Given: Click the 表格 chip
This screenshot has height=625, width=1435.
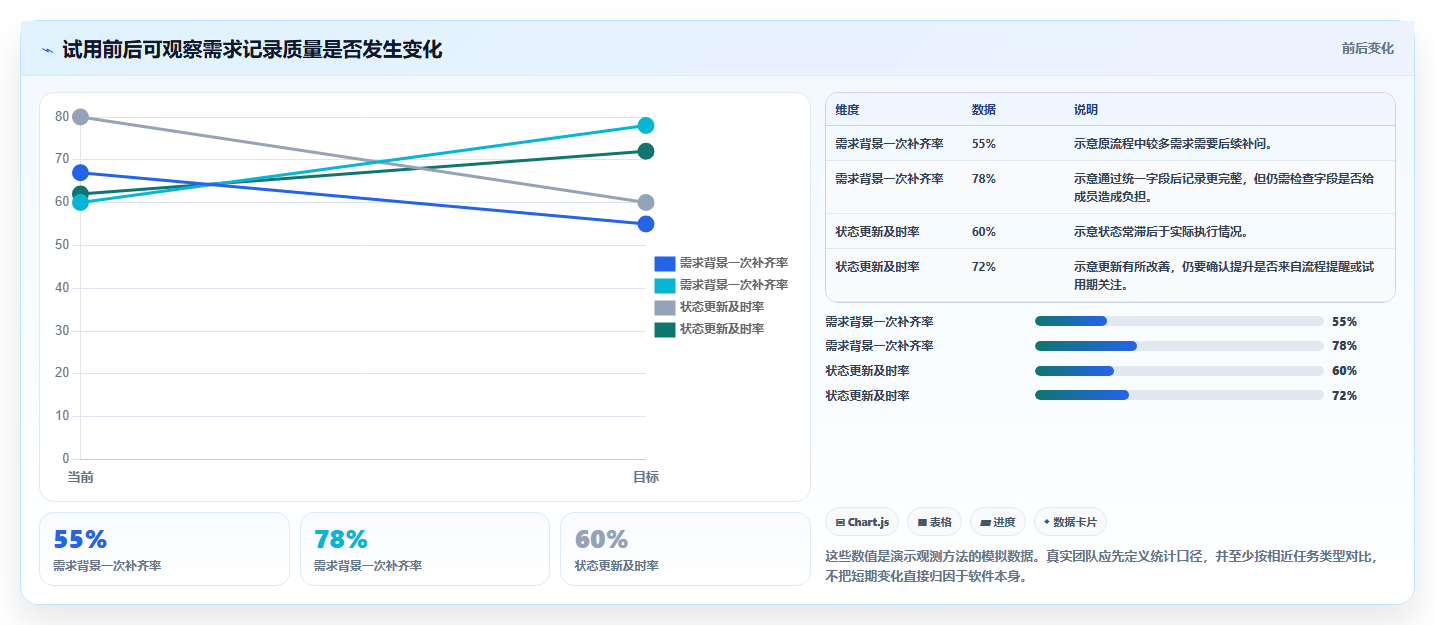Looking at the screenshot, I should point(934,522).
